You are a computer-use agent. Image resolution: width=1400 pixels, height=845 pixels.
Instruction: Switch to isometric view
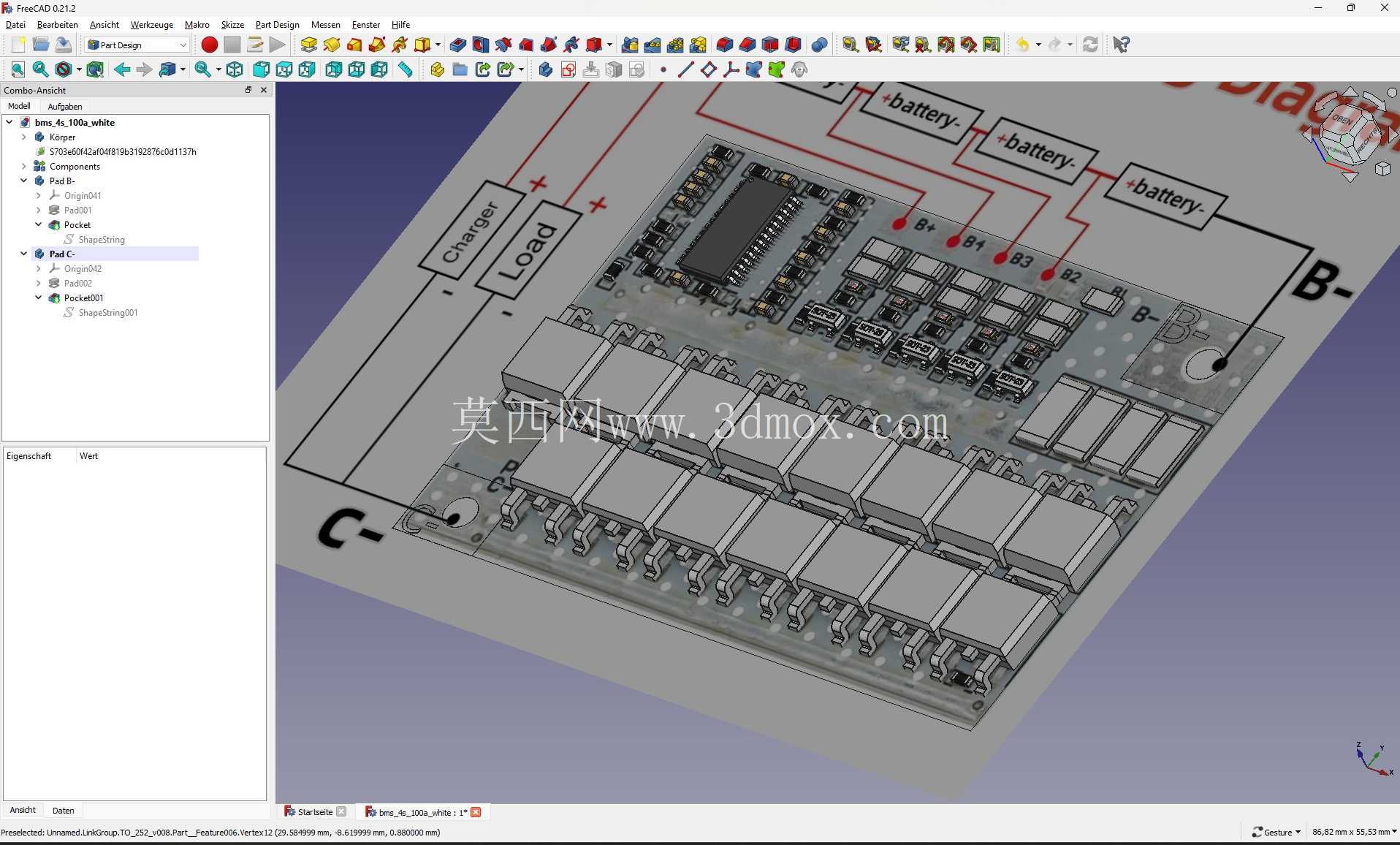click(235, 69)
